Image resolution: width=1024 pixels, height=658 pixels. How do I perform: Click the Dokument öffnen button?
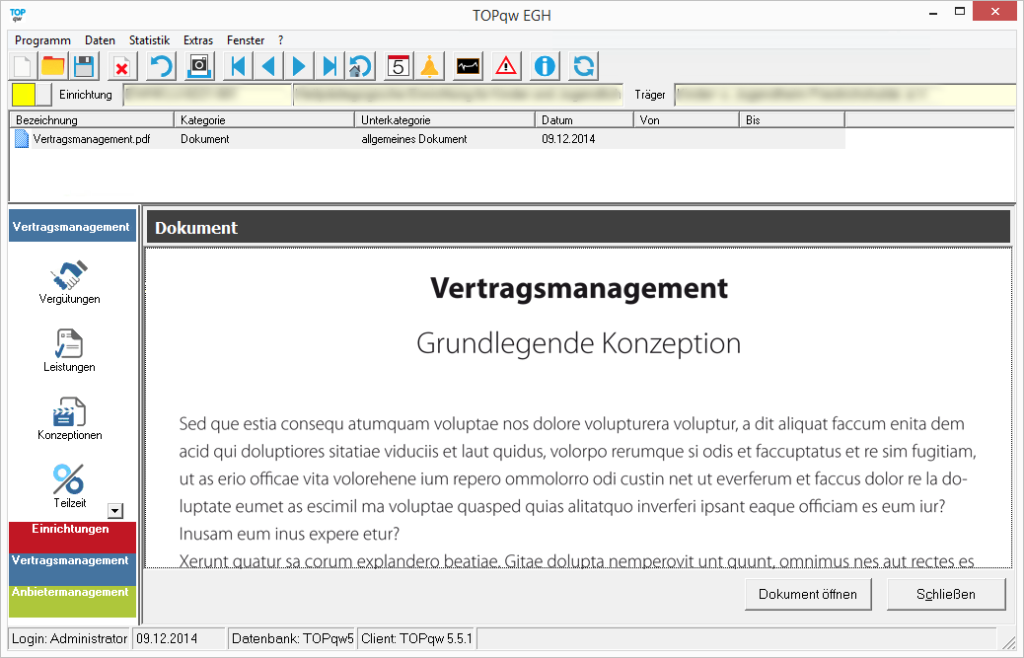(x=808, y=594)
